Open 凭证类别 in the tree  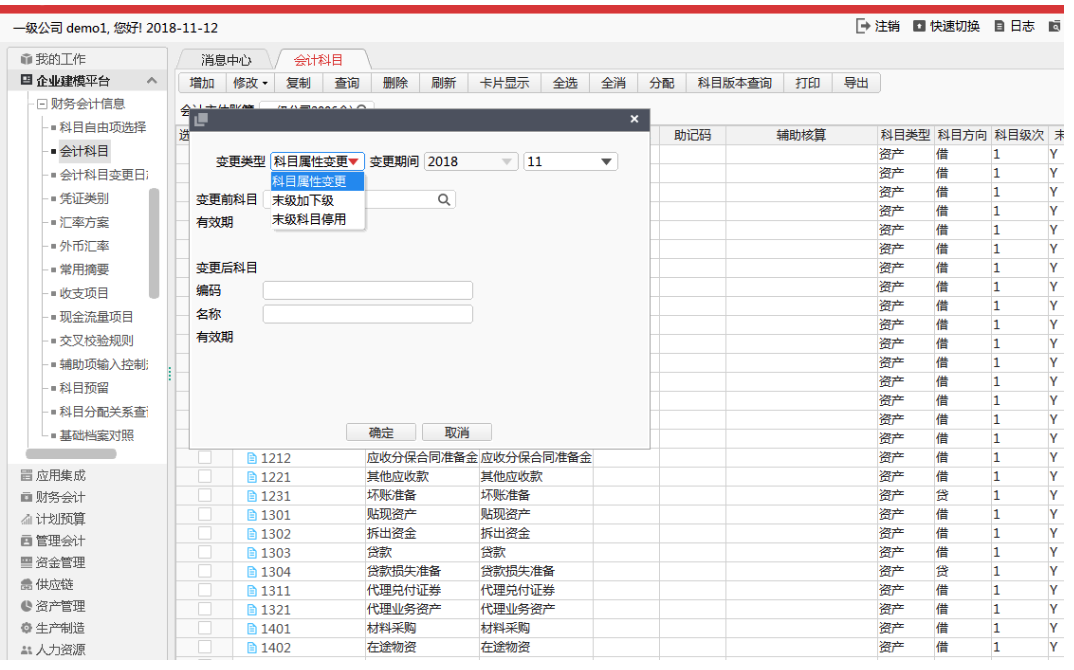click(x=84, y=199)
